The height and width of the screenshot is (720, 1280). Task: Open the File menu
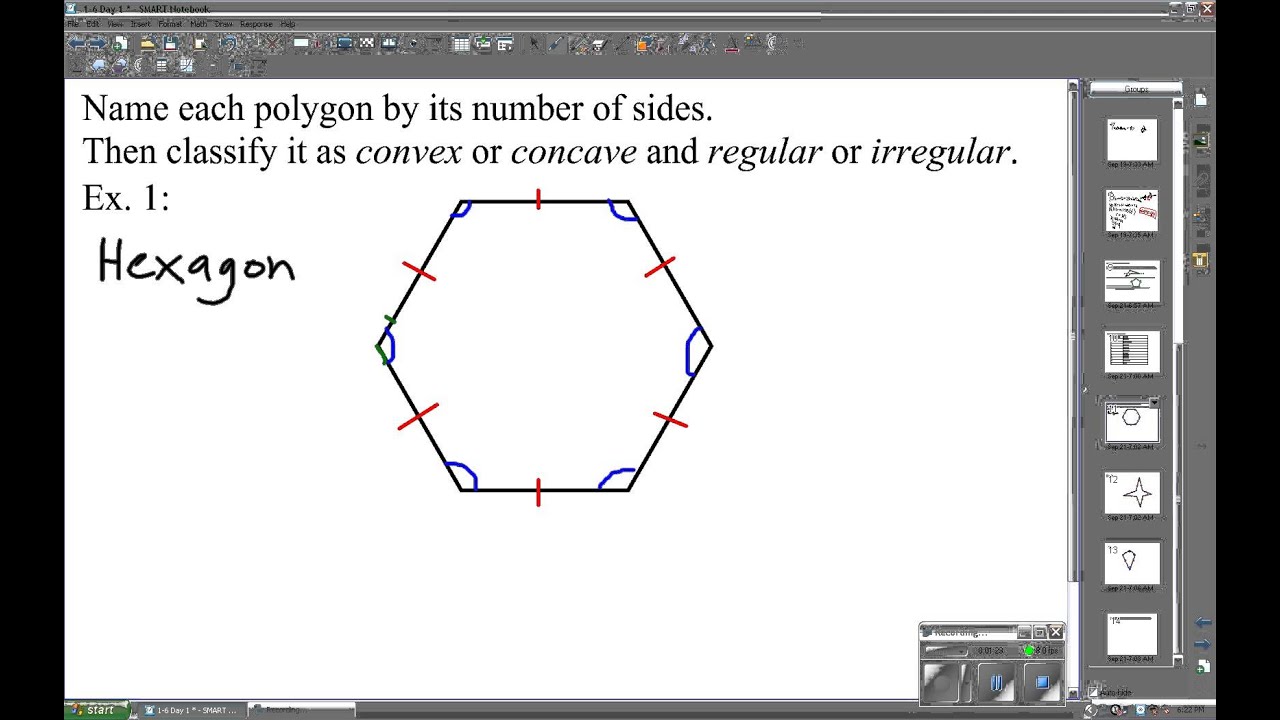tap(72, 23)
